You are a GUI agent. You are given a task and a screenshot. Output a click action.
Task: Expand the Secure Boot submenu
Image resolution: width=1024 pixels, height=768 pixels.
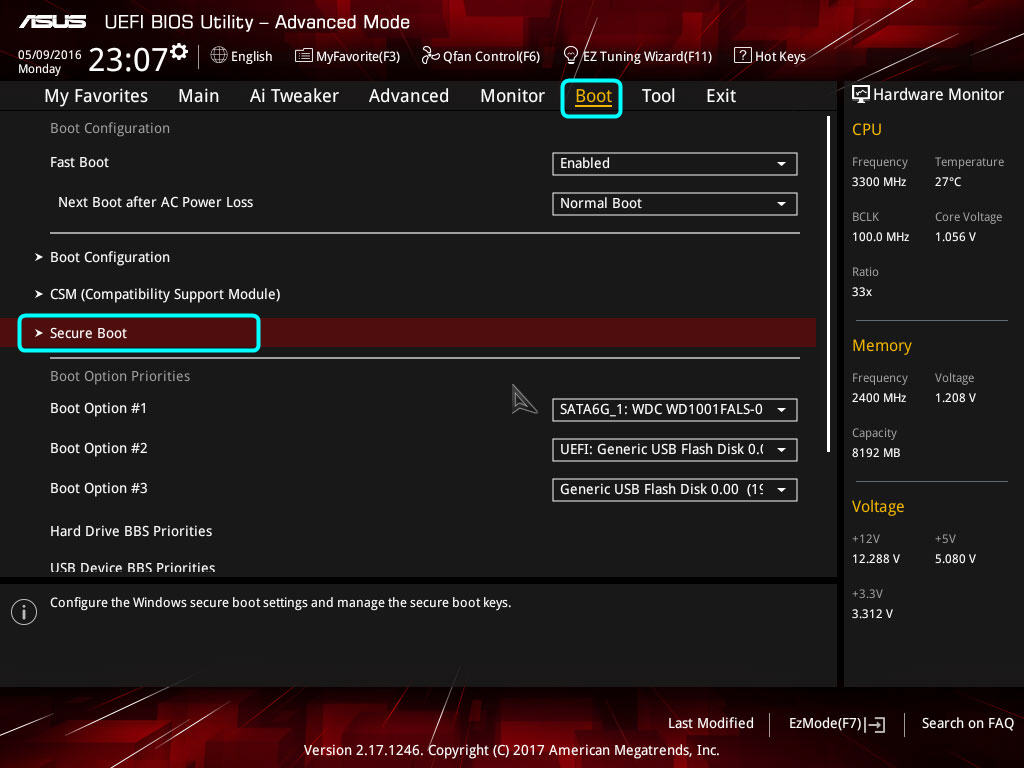88,333
